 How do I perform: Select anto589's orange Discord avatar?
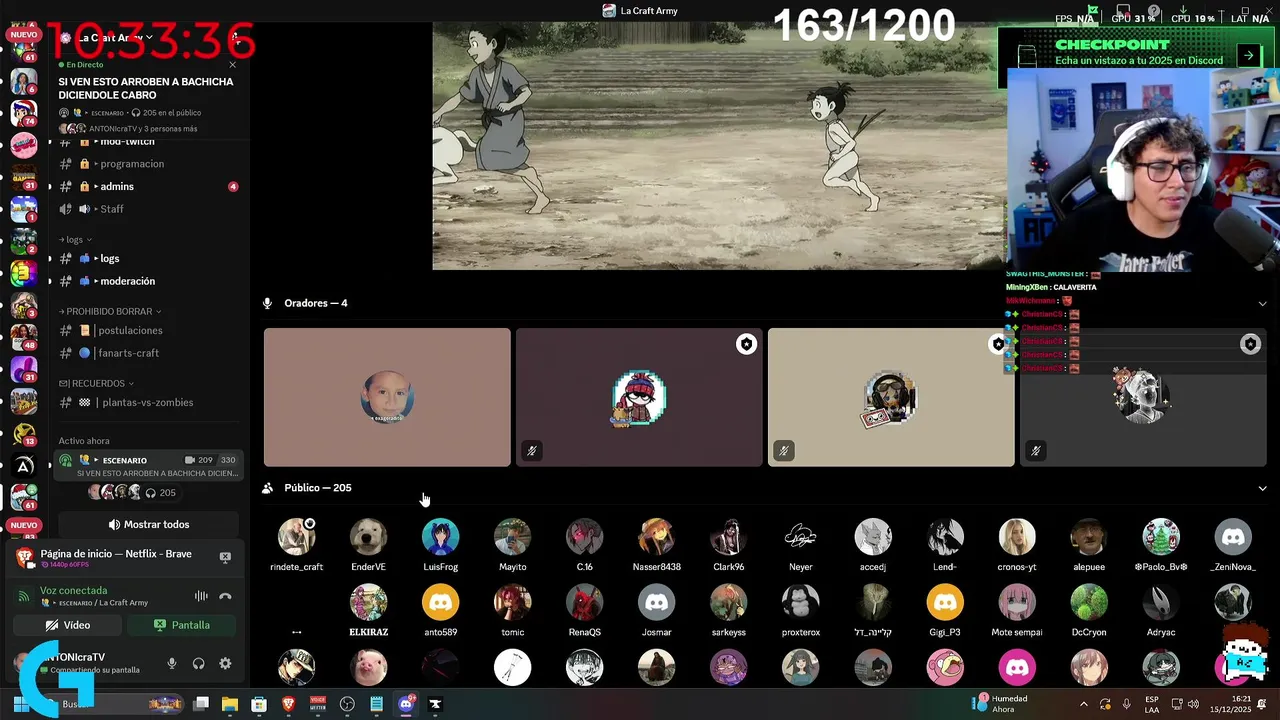(x=440, y=603)
